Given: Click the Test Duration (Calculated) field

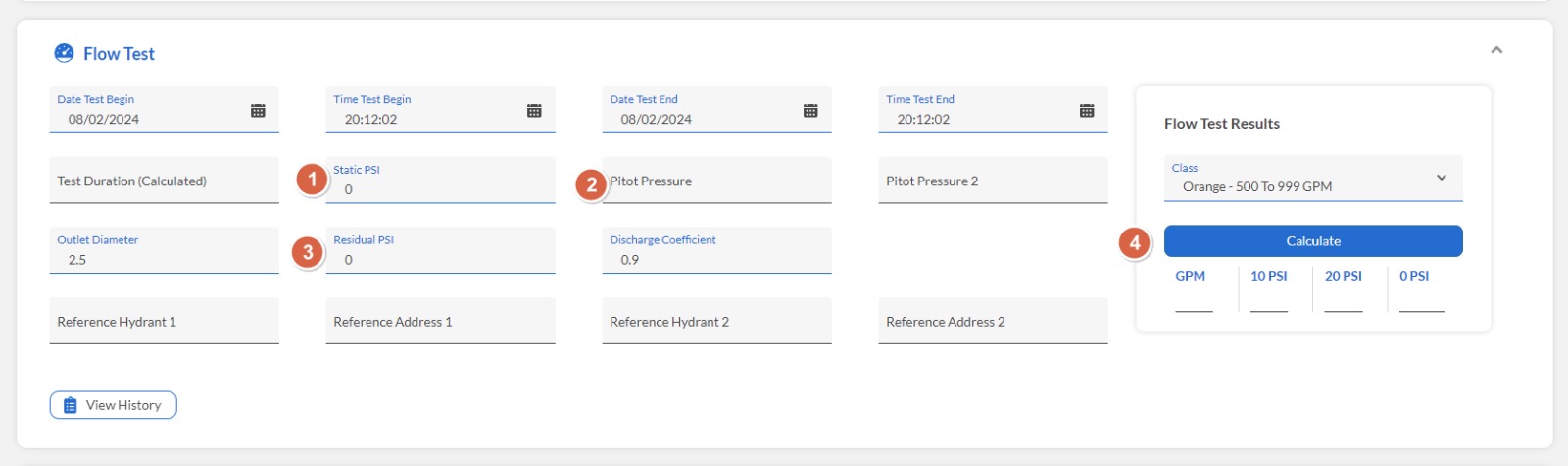Looking at the screenshot, I should click(164, 181).
